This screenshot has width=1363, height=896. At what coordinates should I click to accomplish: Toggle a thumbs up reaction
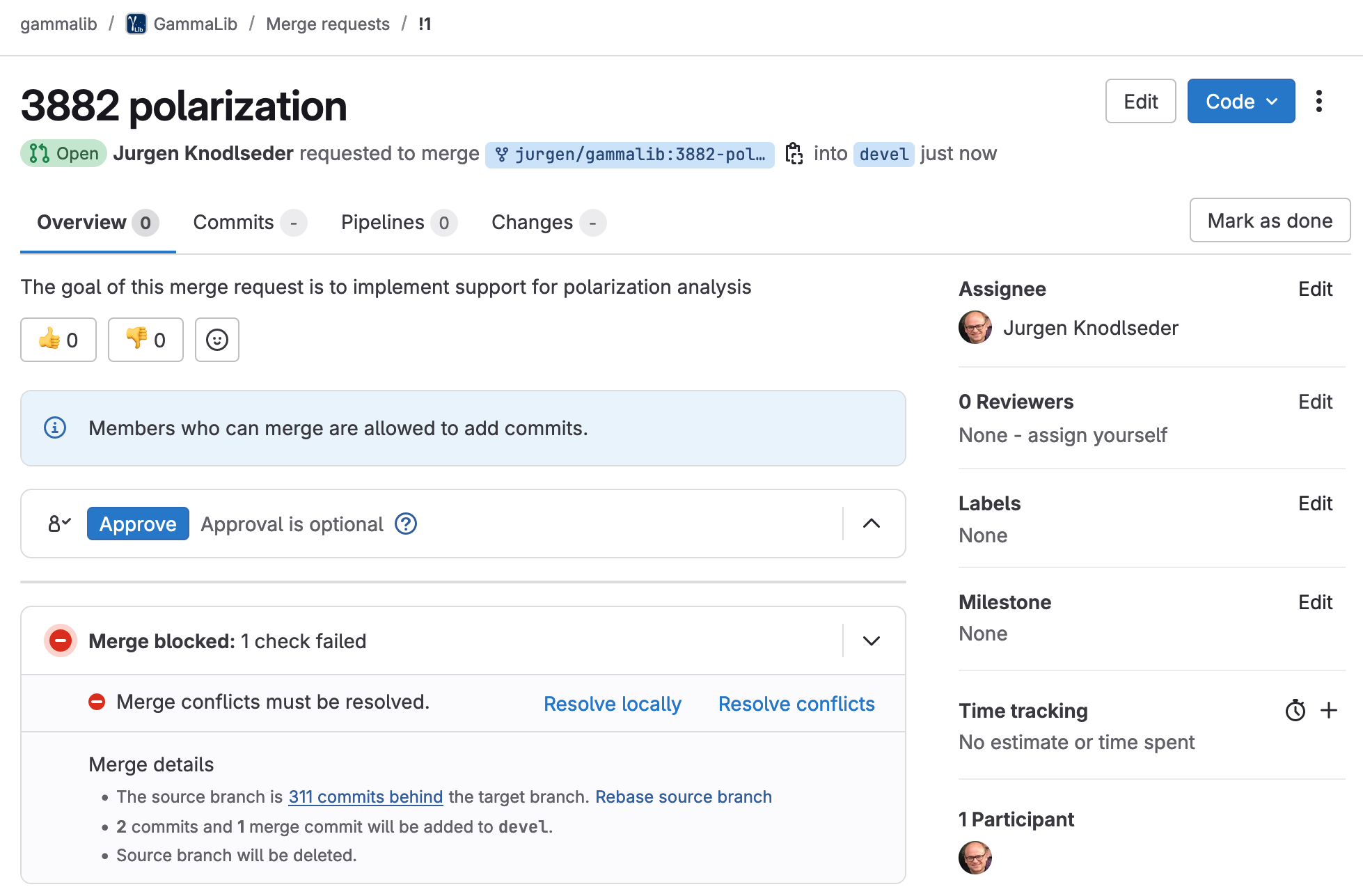point(58,340)
